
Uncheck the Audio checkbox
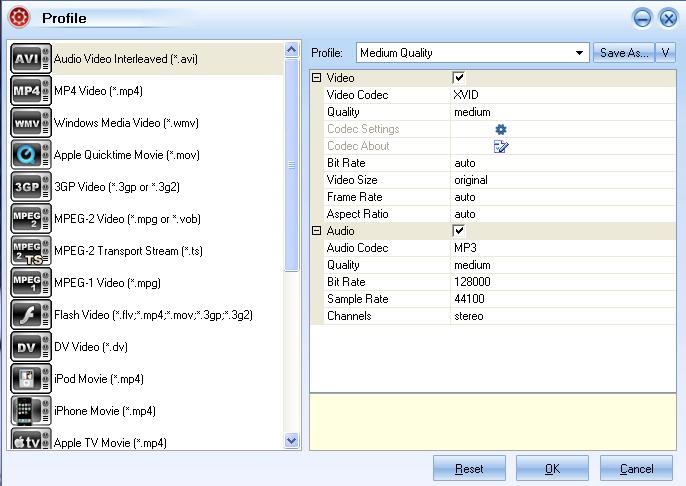[458, 231]
